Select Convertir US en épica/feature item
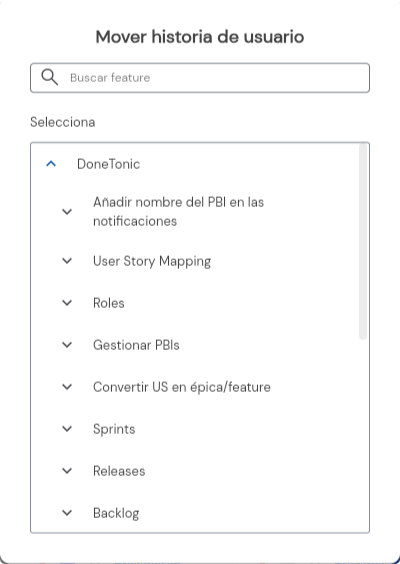This screenshot has height=564, width=400. tap(182, 387)
